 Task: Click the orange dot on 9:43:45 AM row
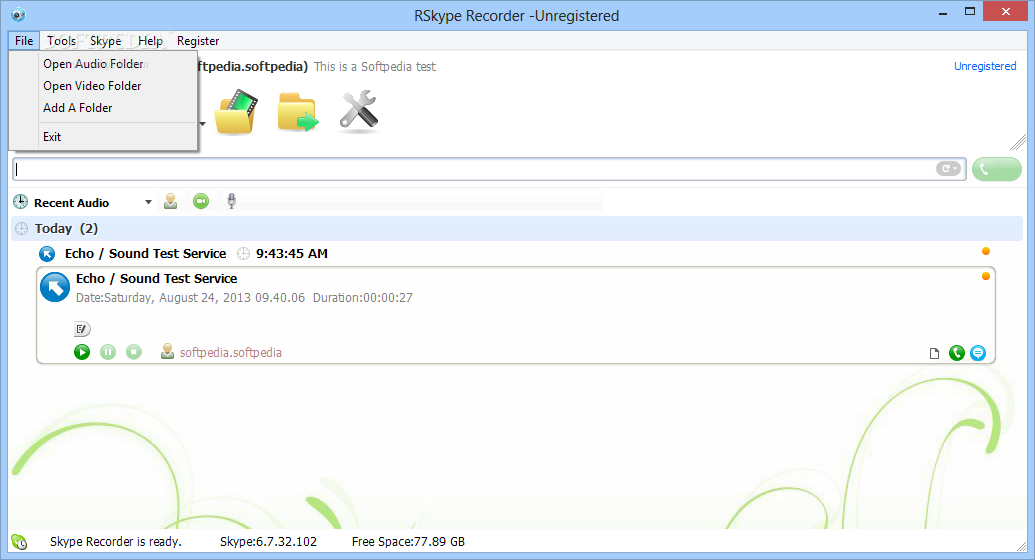coord(985,251)
